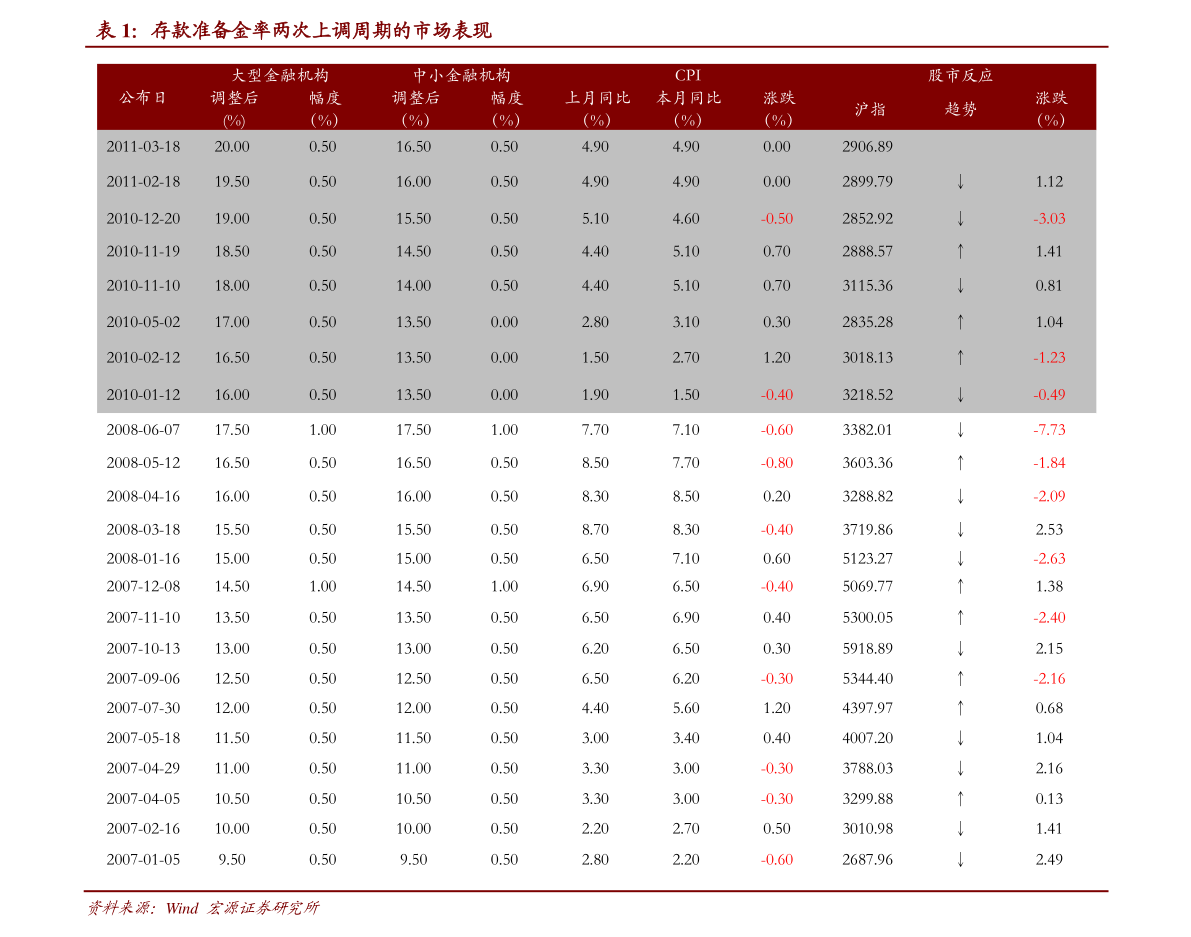The width and height of the screenshot is (1191, 937).
Task: Click the 中小金融机构 header
Action: click(461, 75)
